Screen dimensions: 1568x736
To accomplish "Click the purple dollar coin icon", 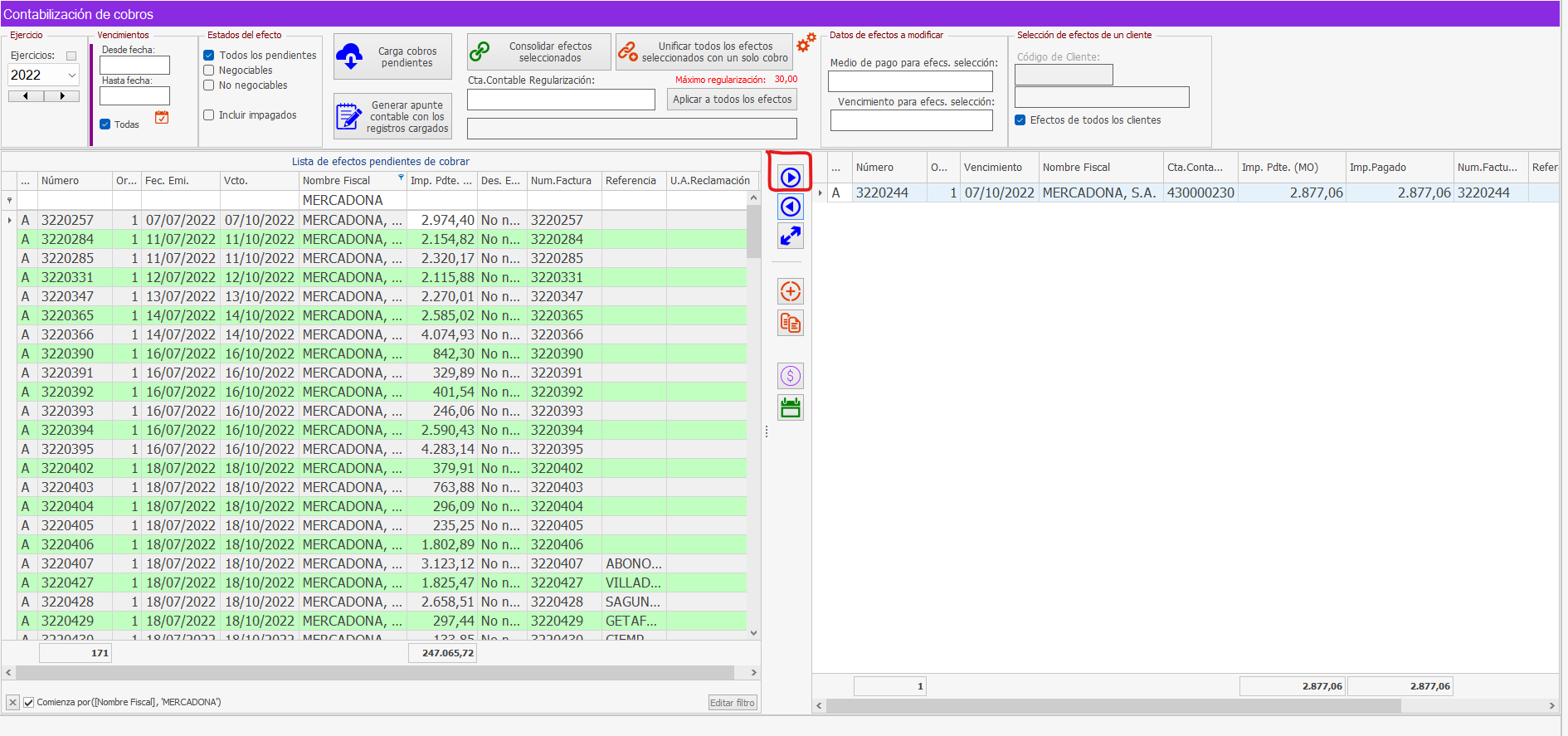I will [790, 376].
